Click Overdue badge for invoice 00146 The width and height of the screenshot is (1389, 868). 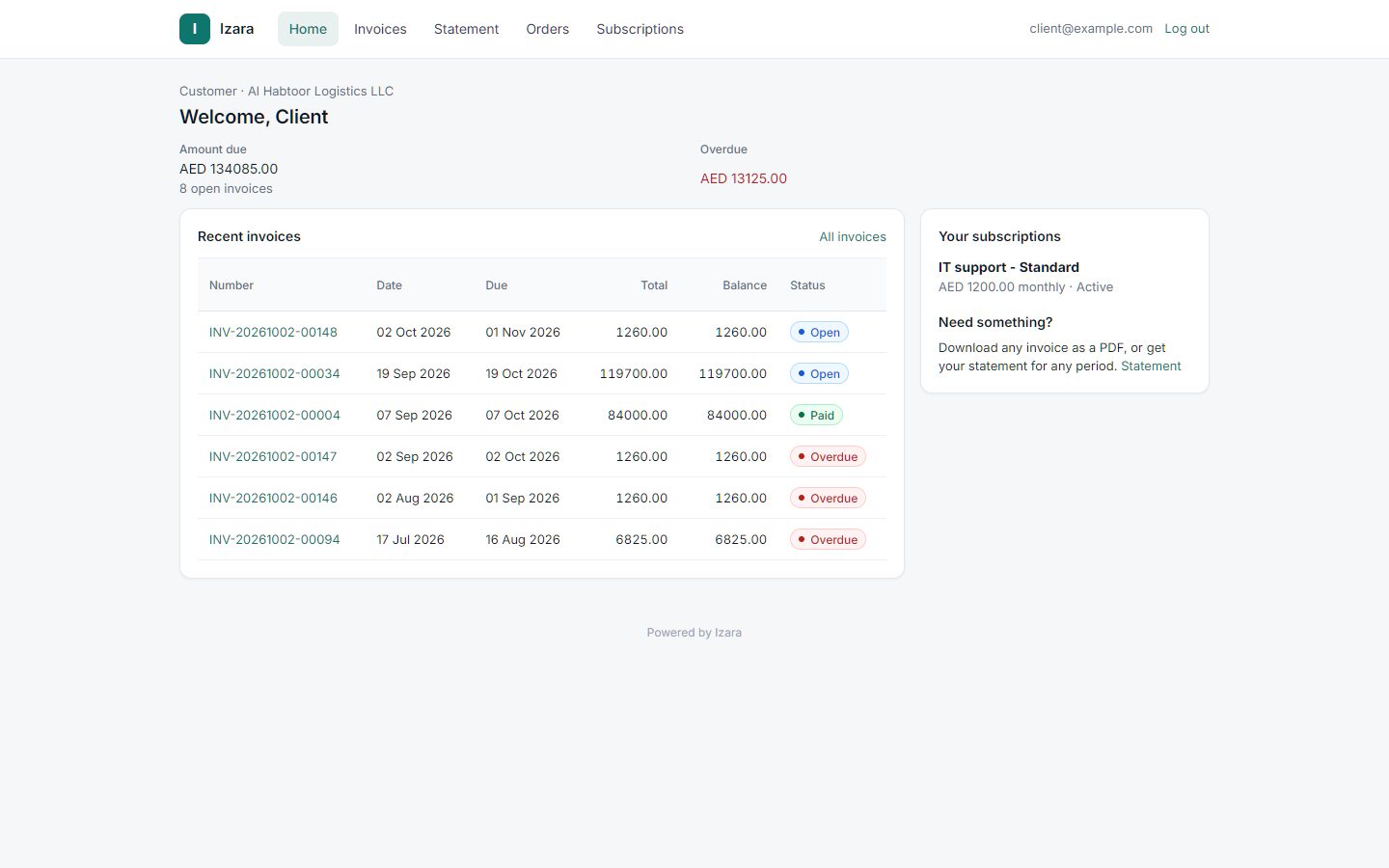click(x=828, y=498)
